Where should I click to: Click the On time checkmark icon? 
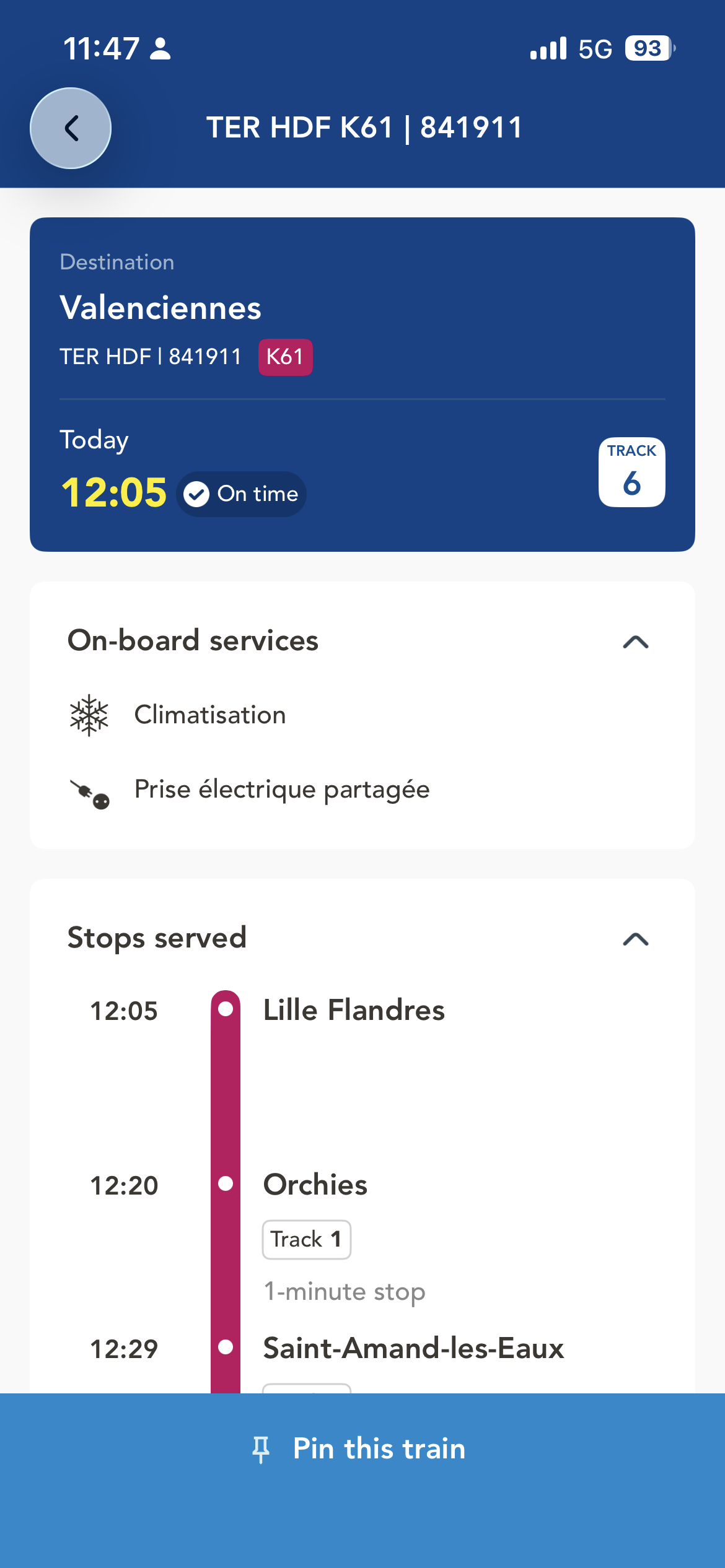point(197,494)
